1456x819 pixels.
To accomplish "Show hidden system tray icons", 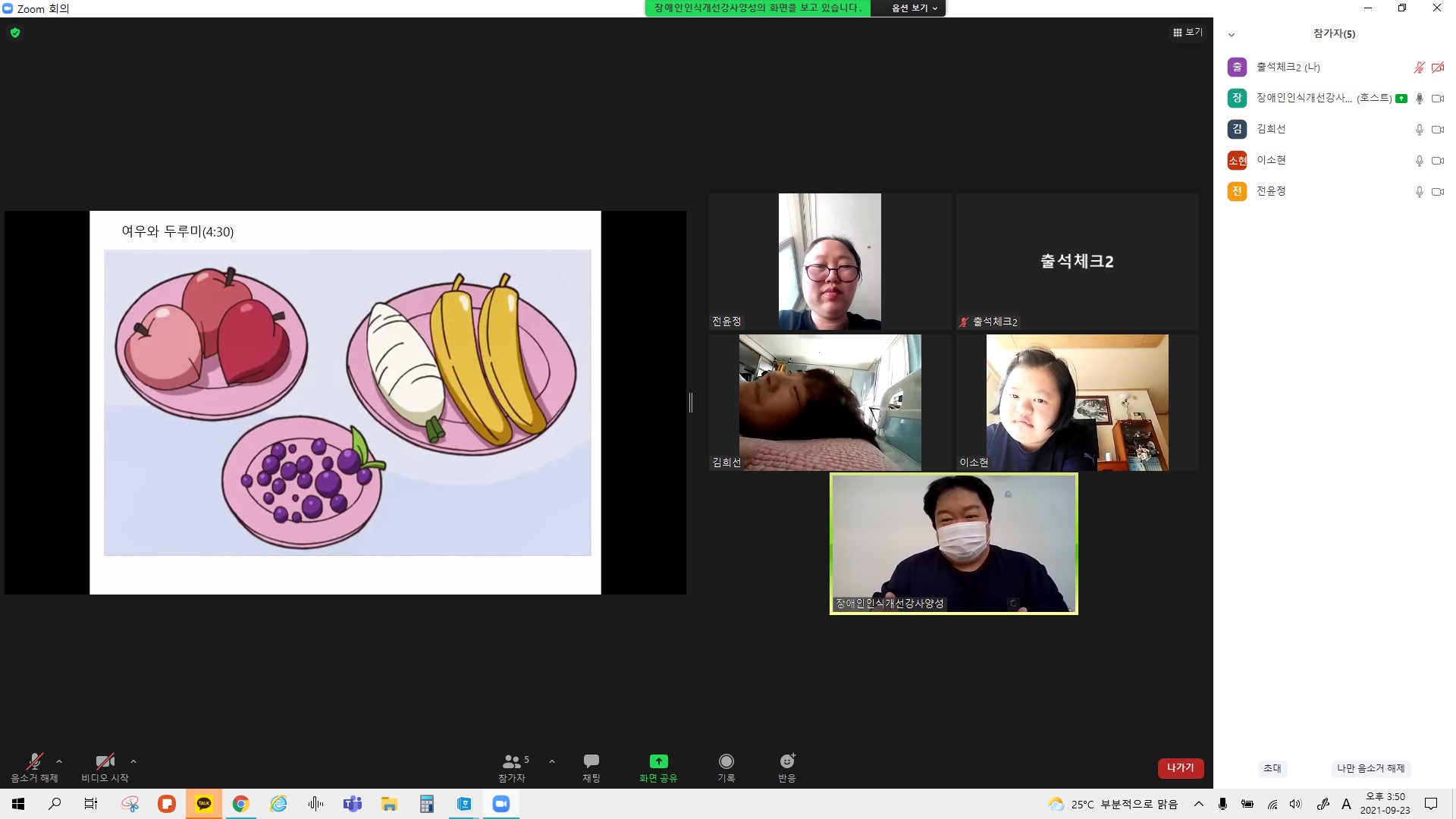I will [1199, 804].
